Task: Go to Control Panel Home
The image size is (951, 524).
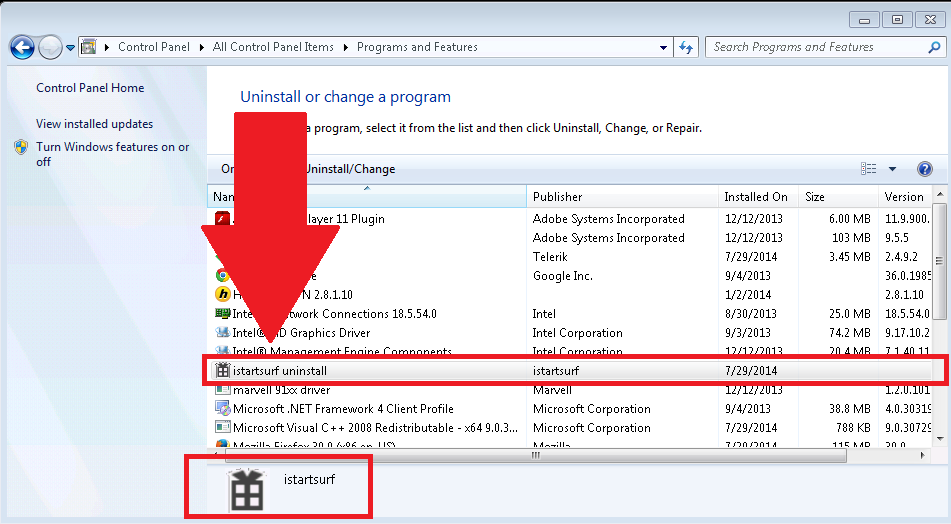Action: [x=90, y=88]
